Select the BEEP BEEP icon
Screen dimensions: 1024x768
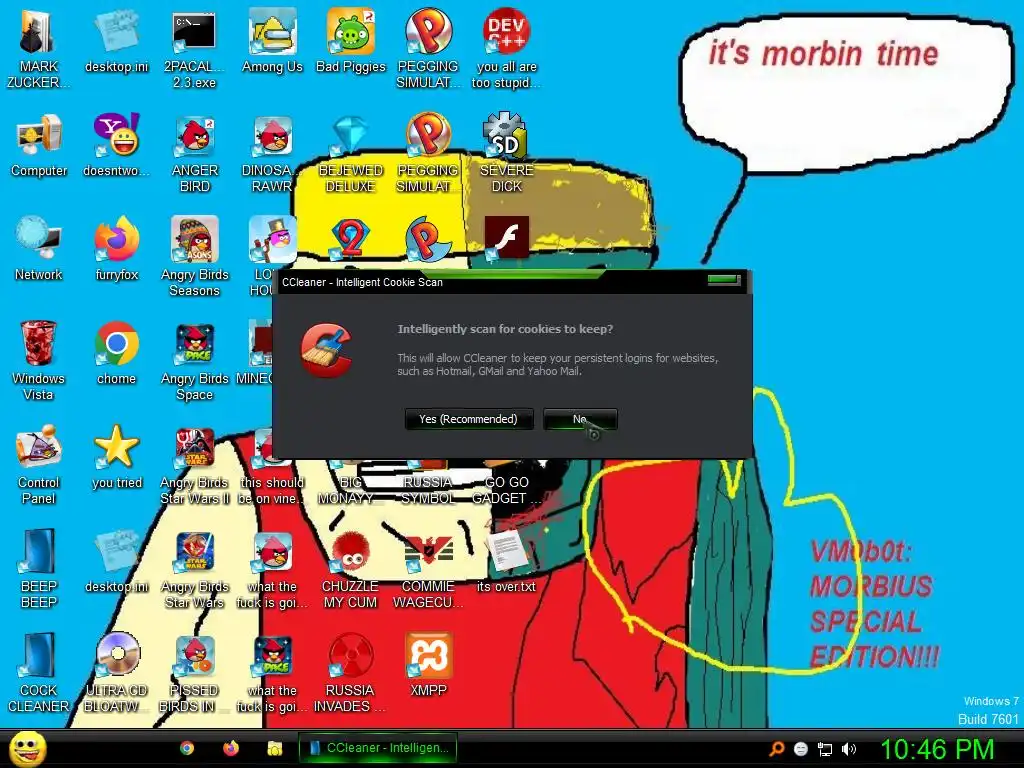pyautogui.click(x=39, y=569)
